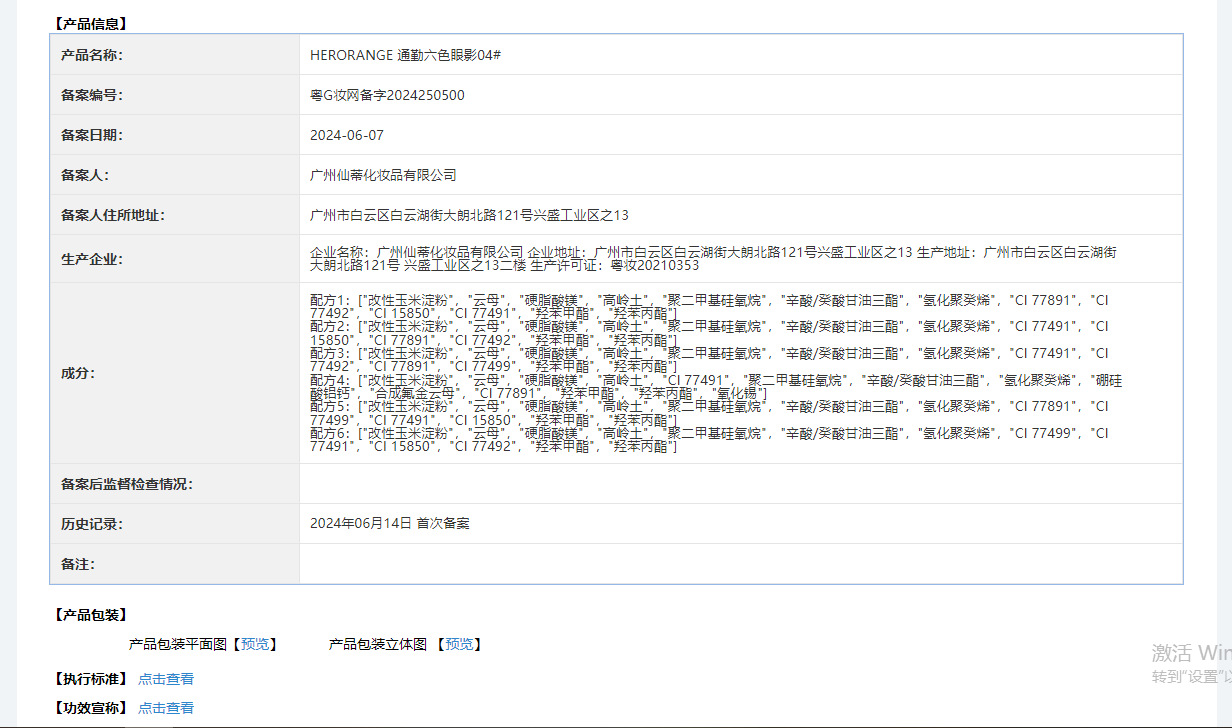
Task: Open 点击查看 next to 执行标准
Action: (166, 679)
